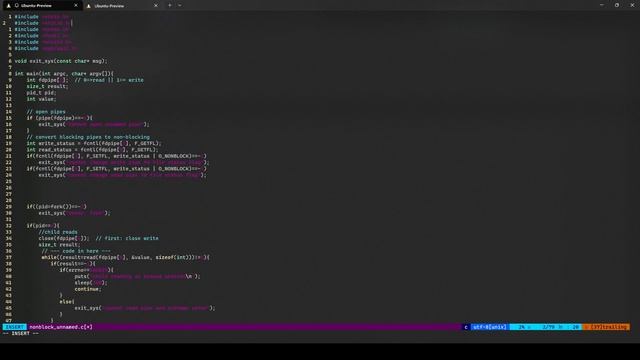Click line number 28 in the gutter
The image size is (640, 360).
(x=9, y=200)
